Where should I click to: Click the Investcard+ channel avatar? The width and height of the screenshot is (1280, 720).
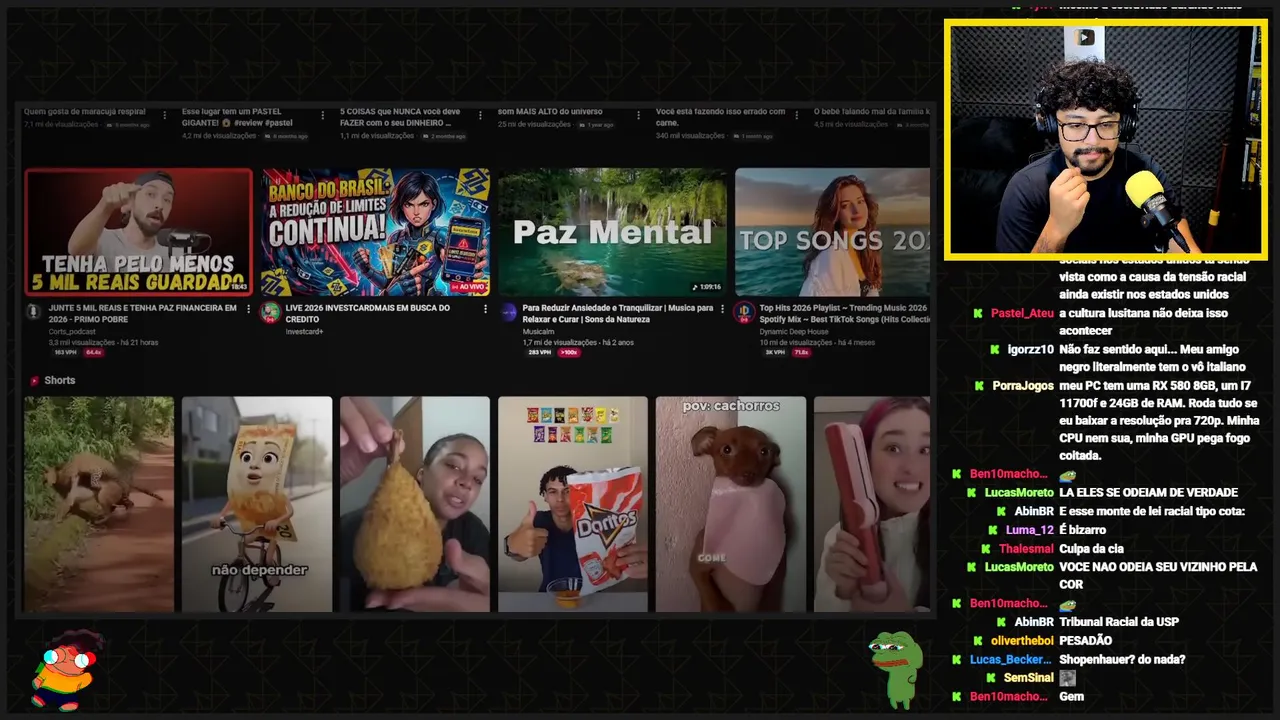tap(270, 312)
